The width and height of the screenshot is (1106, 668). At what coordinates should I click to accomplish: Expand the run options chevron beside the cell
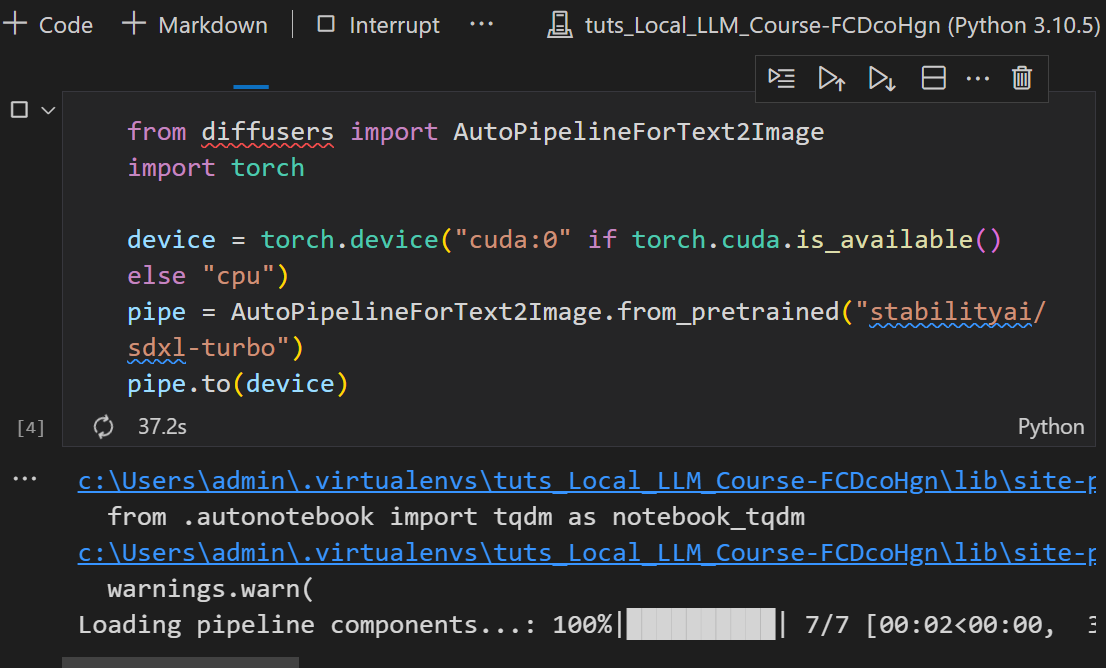coord(47,110)
